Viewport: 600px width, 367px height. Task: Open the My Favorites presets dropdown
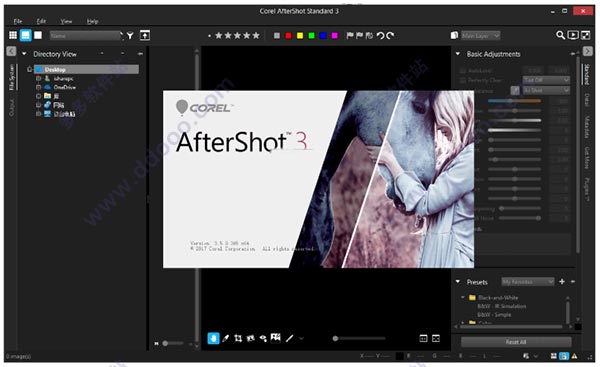pyautogui.click(x=528, y=282)
